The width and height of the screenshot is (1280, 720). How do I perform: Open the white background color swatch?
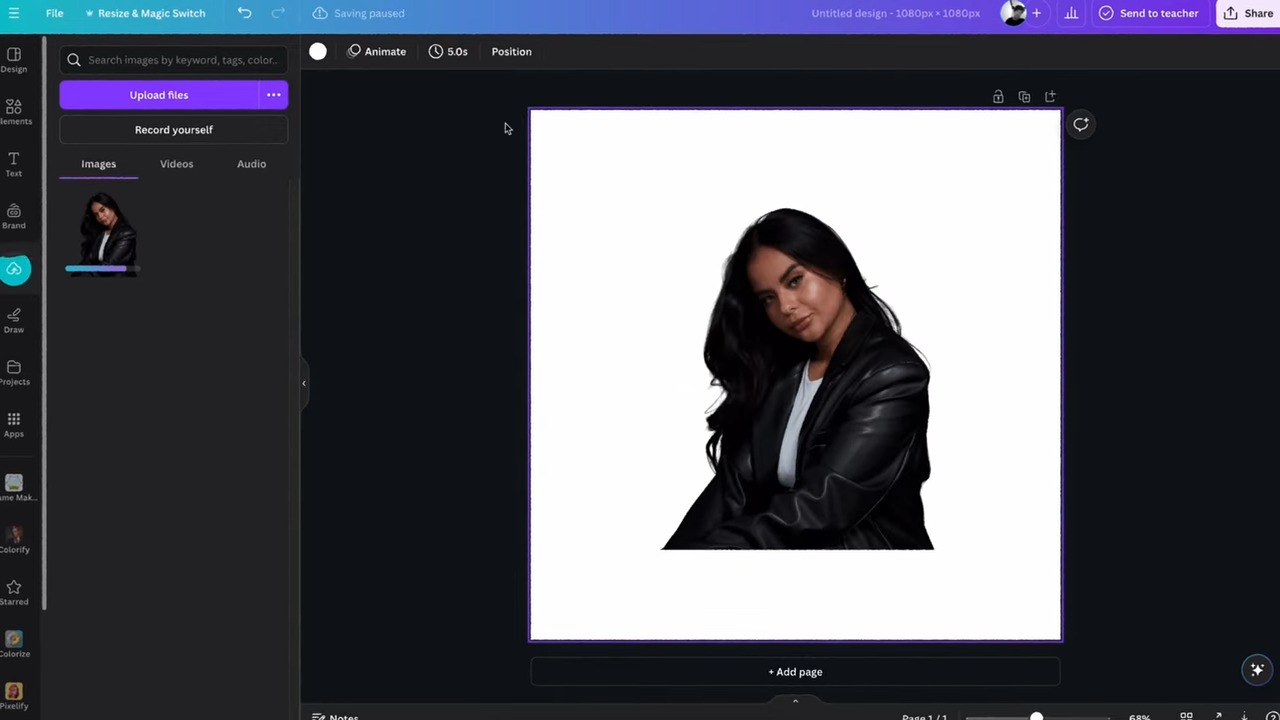[318, 52]
